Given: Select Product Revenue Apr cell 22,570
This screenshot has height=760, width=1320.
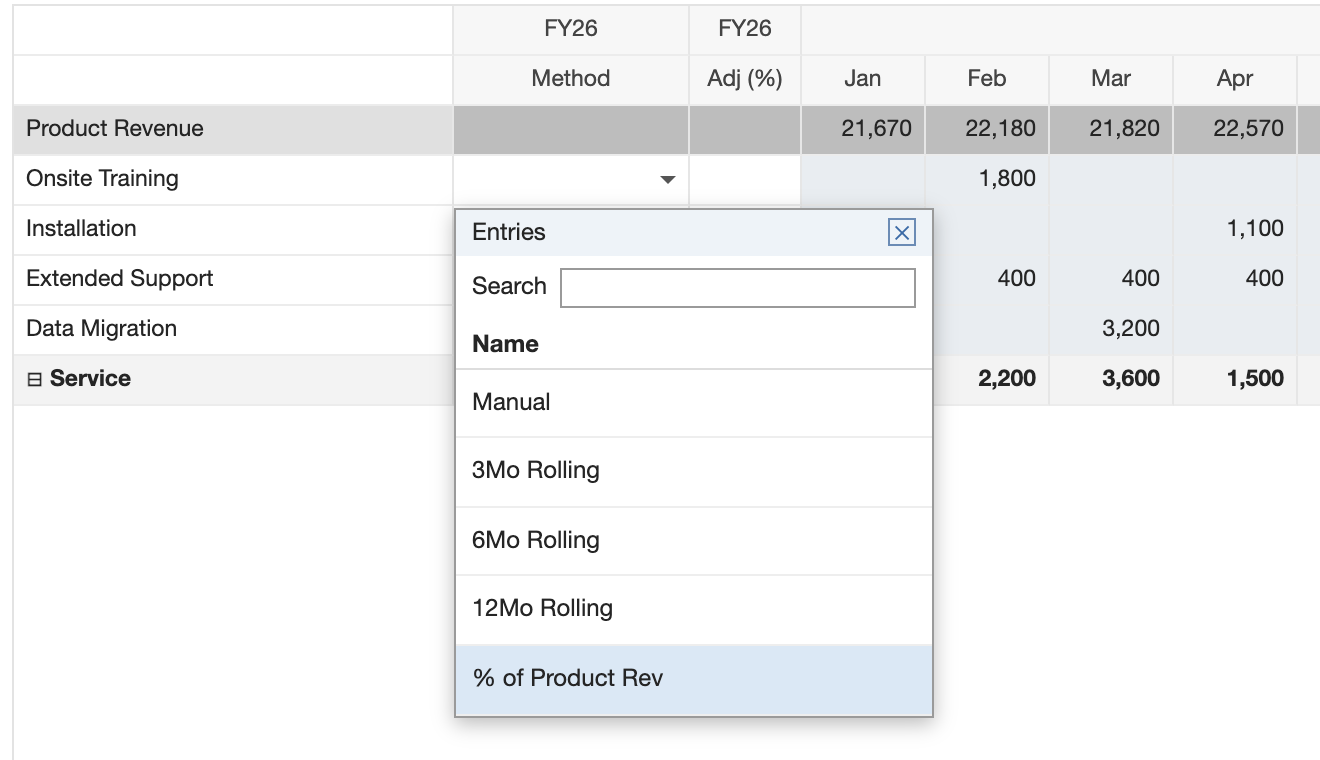Looking at the screenshot, I should pos(1235,129).
